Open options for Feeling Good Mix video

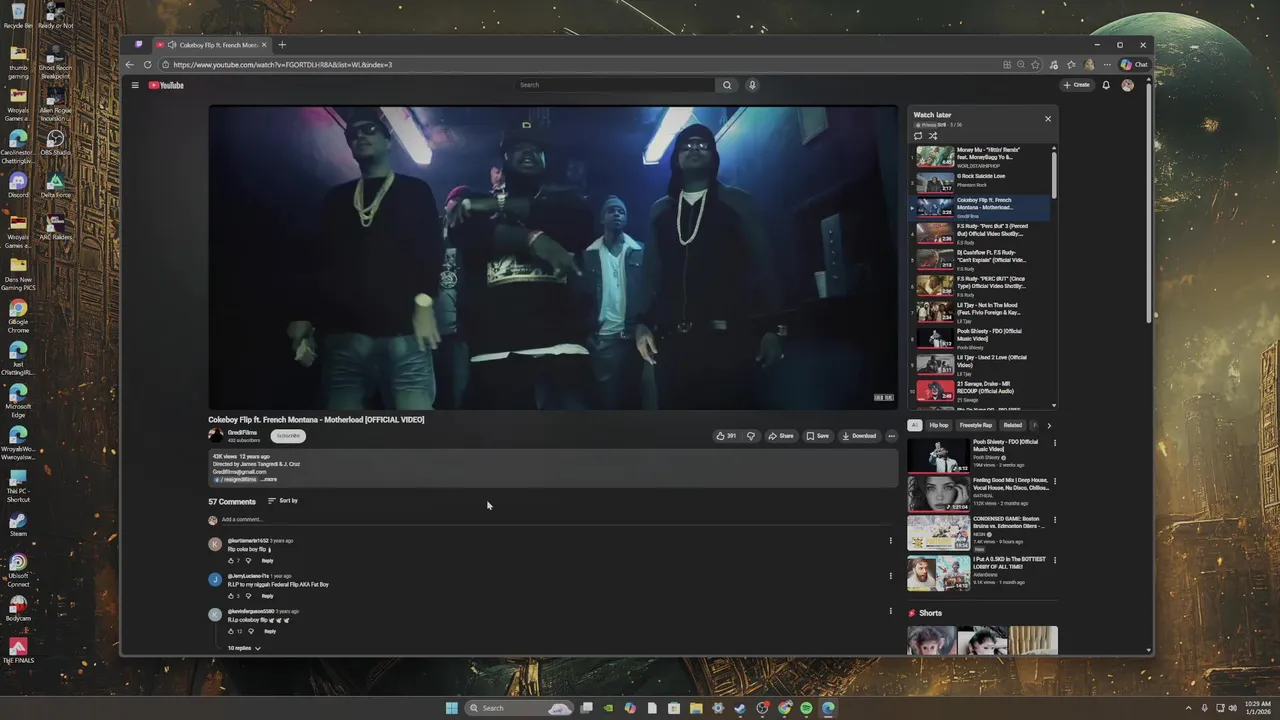(x=1054, y=481)
